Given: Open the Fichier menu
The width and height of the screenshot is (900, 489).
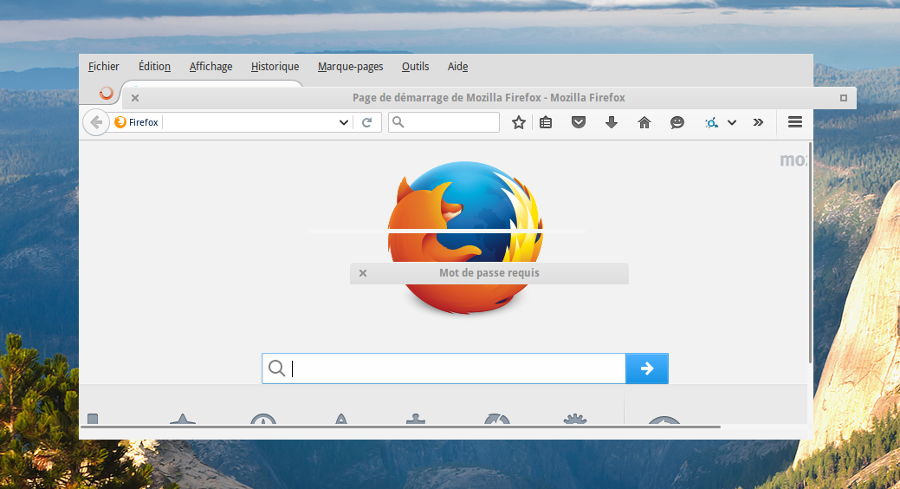Looking at the screenshot, I should point(103,67).
